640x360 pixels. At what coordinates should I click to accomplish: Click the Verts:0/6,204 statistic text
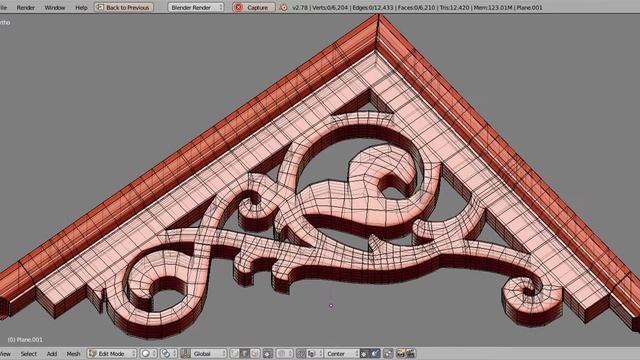coord(330,7)
